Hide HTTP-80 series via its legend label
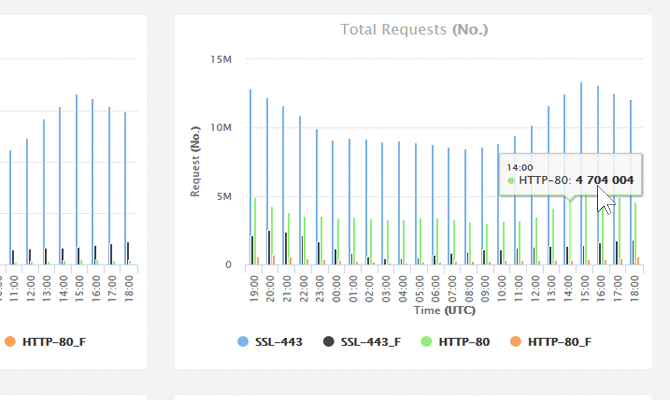This screenshot has width=670, height=400. (x=464, y=342)
